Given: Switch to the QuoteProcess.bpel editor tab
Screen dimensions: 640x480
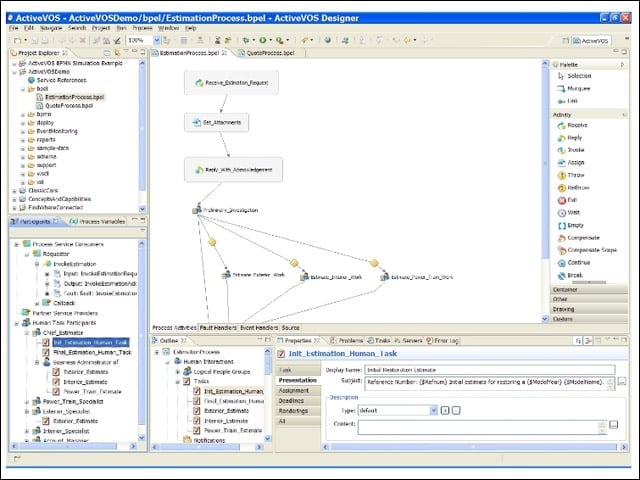Looking at the screenshot, I should click(270, 53).
